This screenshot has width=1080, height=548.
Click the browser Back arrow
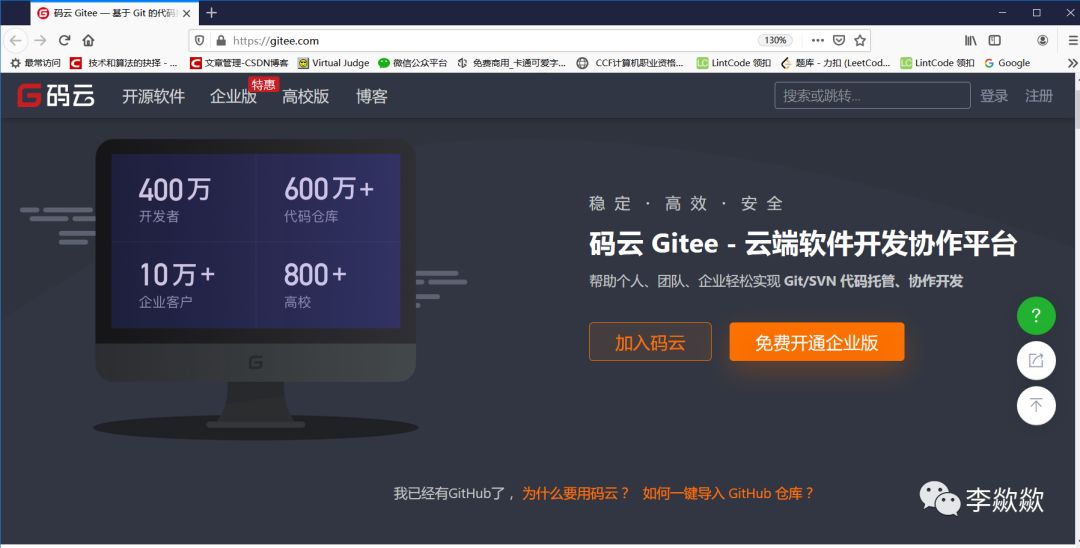click(16, 41)
